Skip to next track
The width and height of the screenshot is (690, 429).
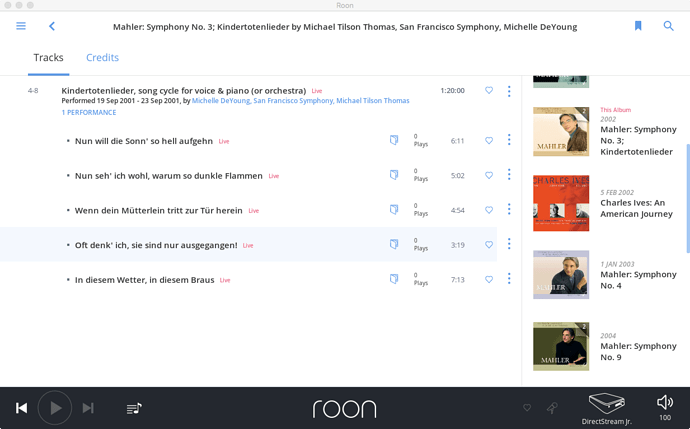[x=88, y=408]
